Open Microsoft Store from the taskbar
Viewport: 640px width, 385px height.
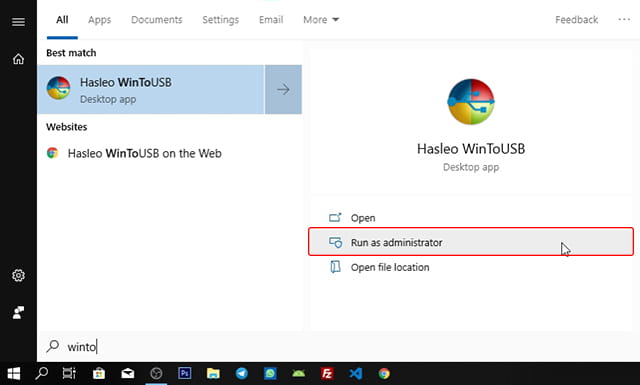point(99,373)
